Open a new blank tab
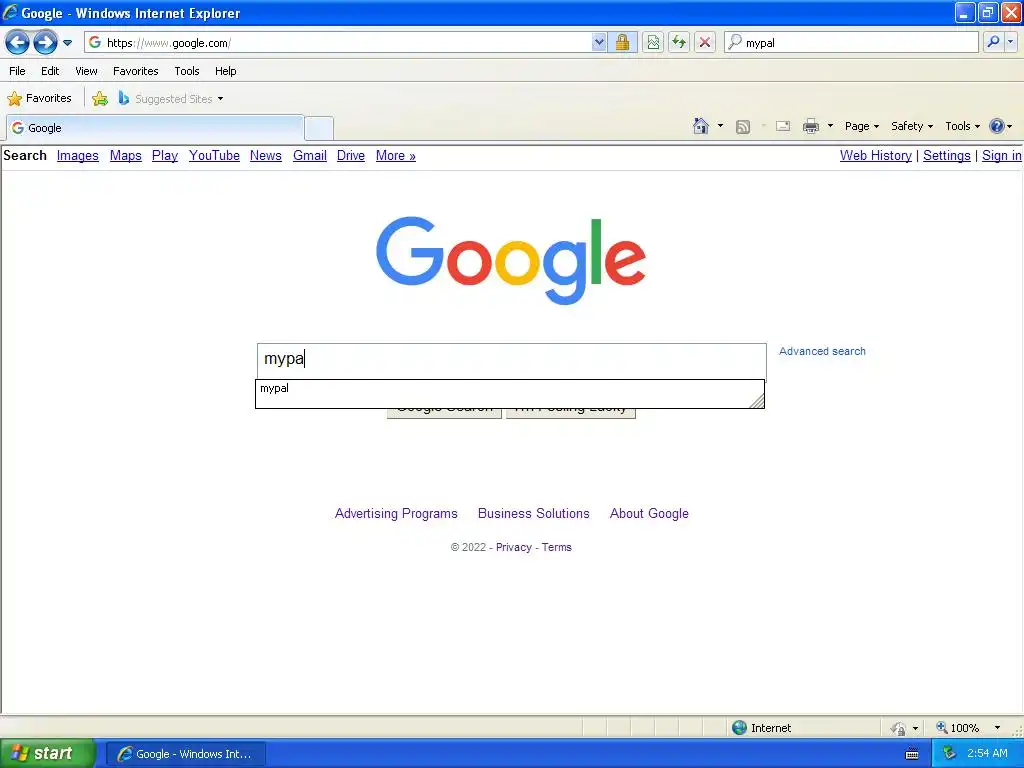 click(319, 128)
